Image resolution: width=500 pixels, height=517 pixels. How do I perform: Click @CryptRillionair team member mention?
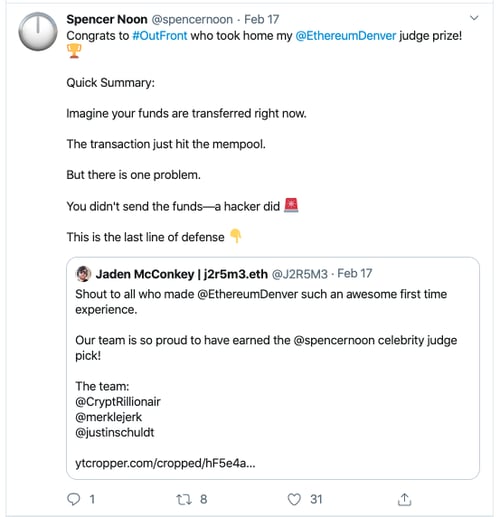[118, 402]
